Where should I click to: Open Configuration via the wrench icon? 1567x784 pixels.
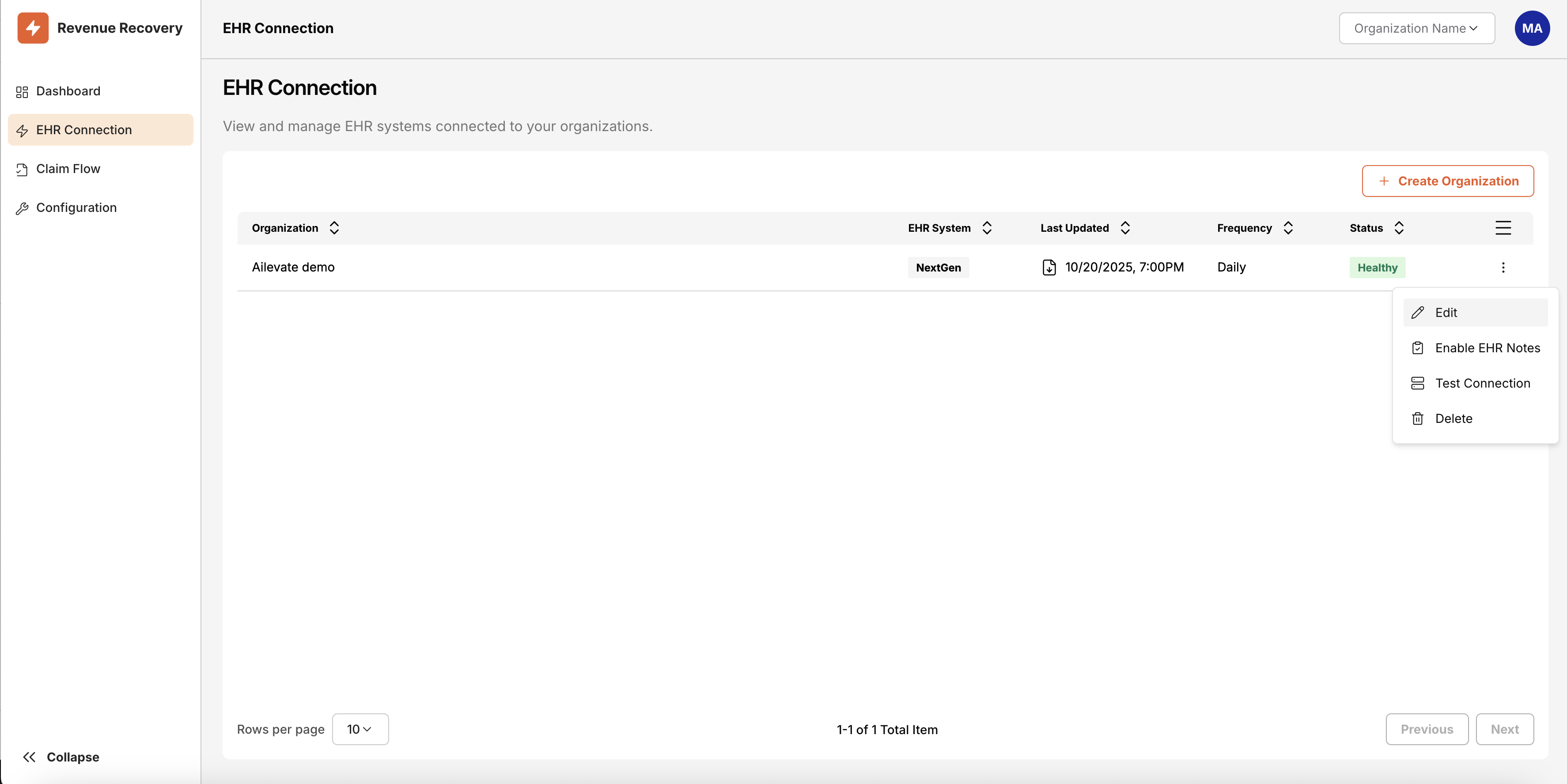point(23,207)
